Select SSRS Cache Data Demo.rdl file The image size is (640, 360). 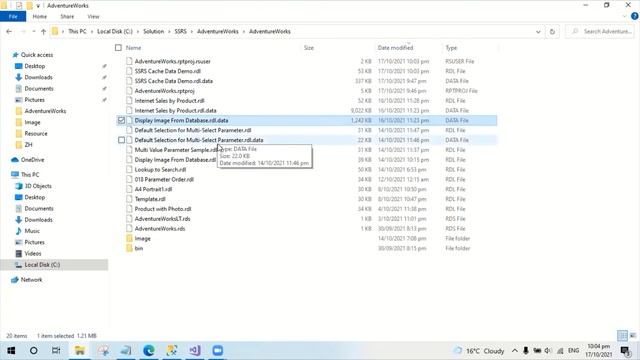tap(168, 71)
